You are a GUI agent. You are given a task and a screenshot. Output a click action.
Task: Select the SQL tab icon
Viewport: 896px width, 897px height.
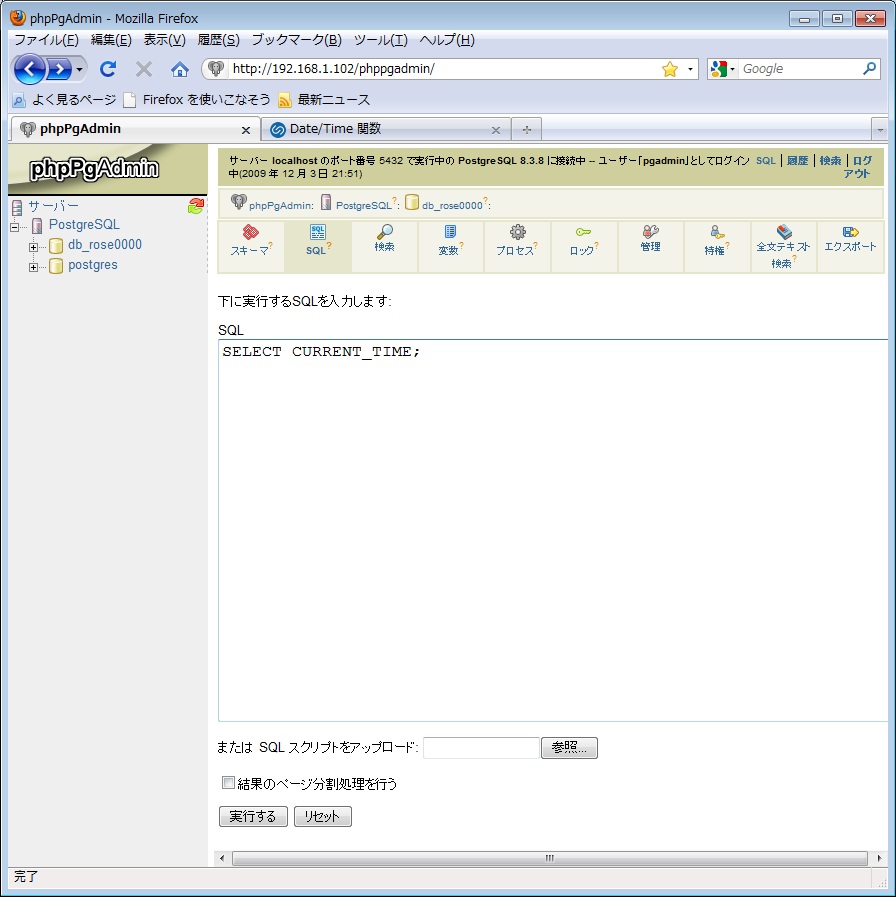coord(318,232)
